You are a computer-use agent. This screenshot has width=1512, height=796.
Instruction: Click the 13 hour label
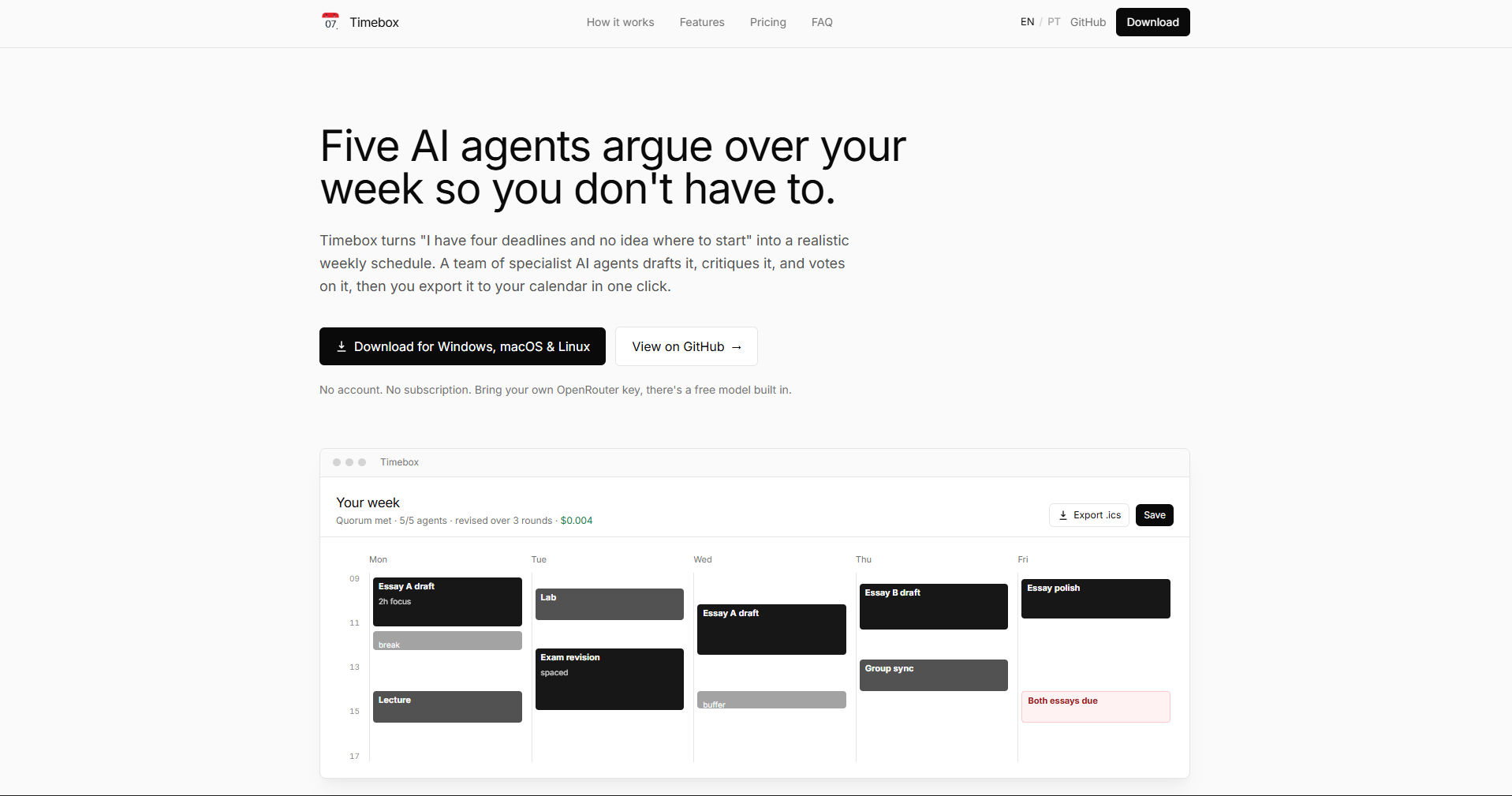[354, 667]
